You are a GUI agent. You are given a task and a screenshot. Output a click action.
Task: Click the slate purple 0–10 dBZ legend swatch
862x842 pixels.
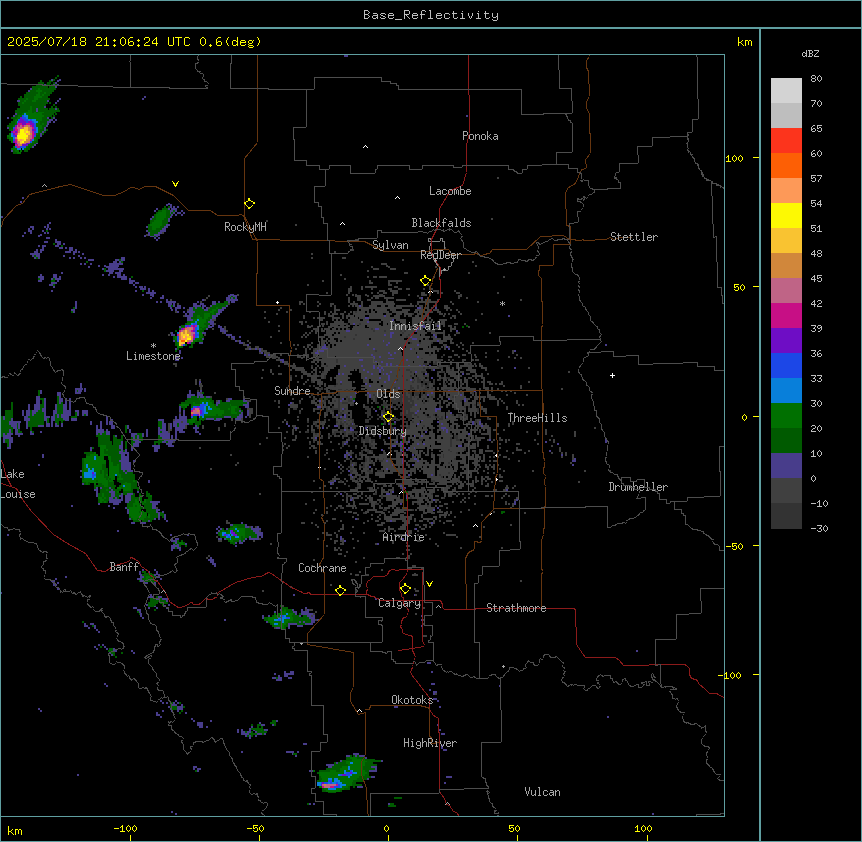(x=786, y=466)
